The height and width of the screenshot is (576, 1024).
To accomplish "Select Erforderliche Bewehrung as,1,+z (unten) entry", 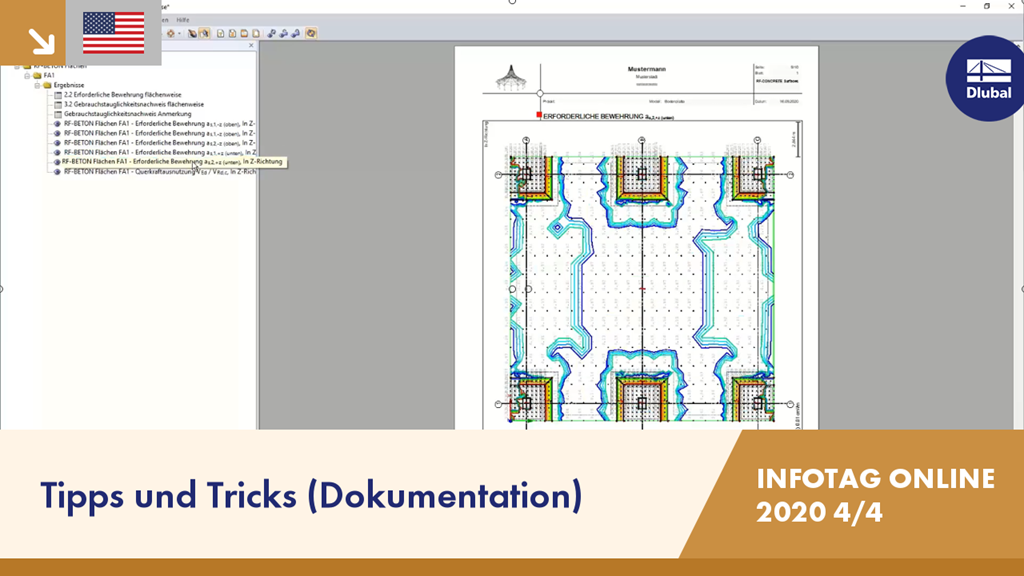I will [159, 152].
